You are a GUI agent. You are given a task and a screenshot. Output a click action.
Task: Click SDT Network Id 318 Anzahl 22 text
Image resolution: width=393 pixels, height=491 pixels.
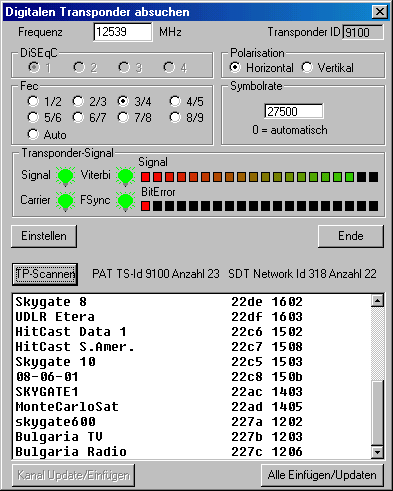302,274
